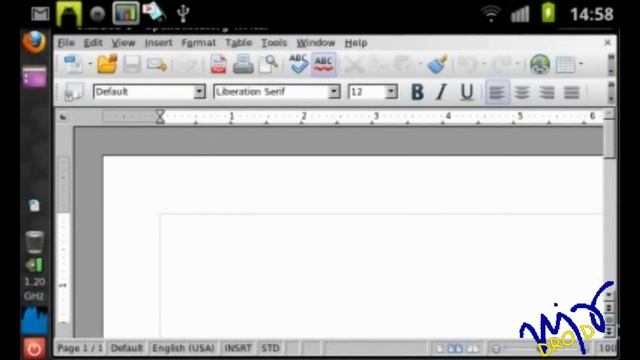Click in the Default style name field

pyautogui.click(x=143, y=92)
